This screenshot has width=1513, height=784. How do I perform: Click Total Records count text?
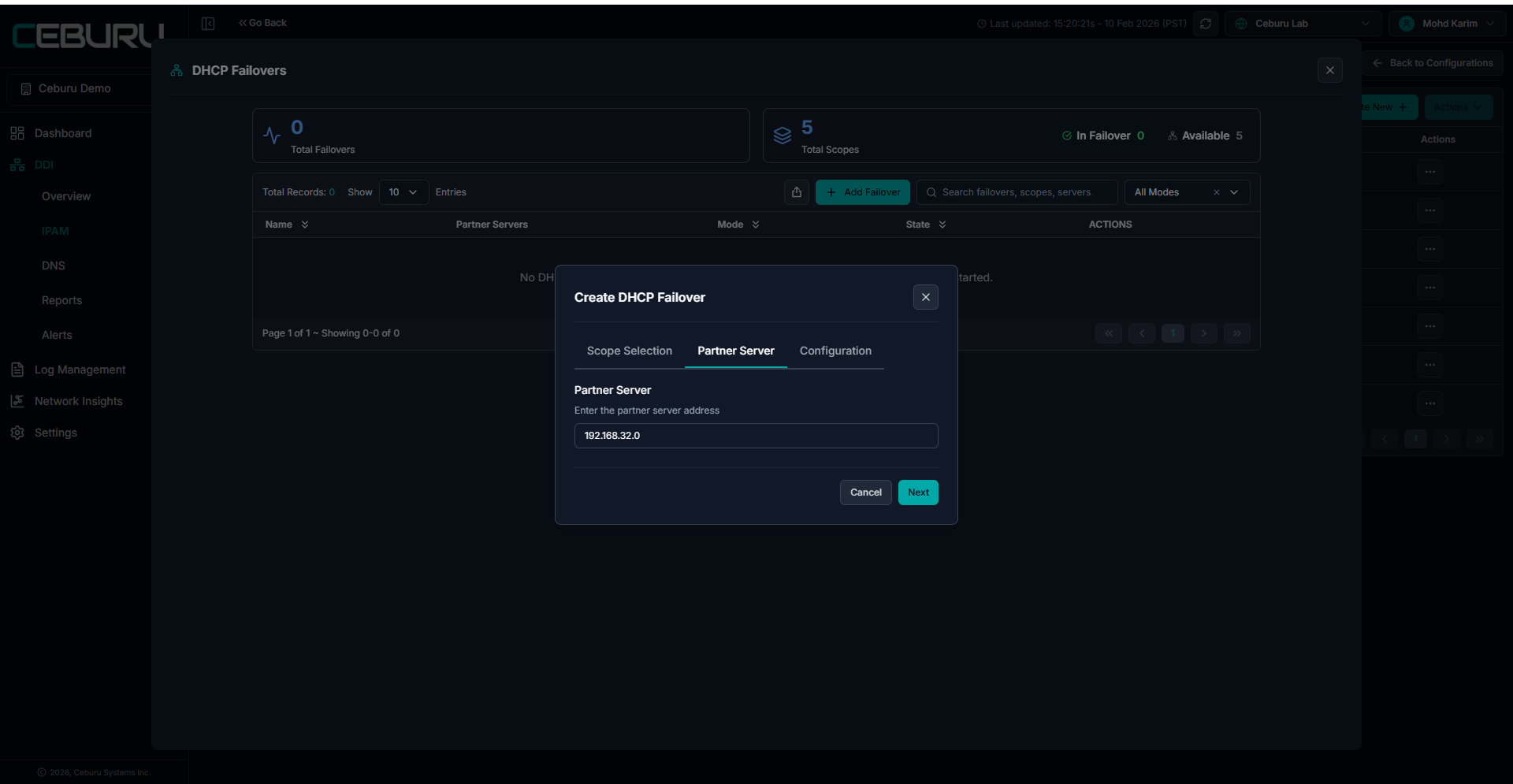[x=299, y=192]
